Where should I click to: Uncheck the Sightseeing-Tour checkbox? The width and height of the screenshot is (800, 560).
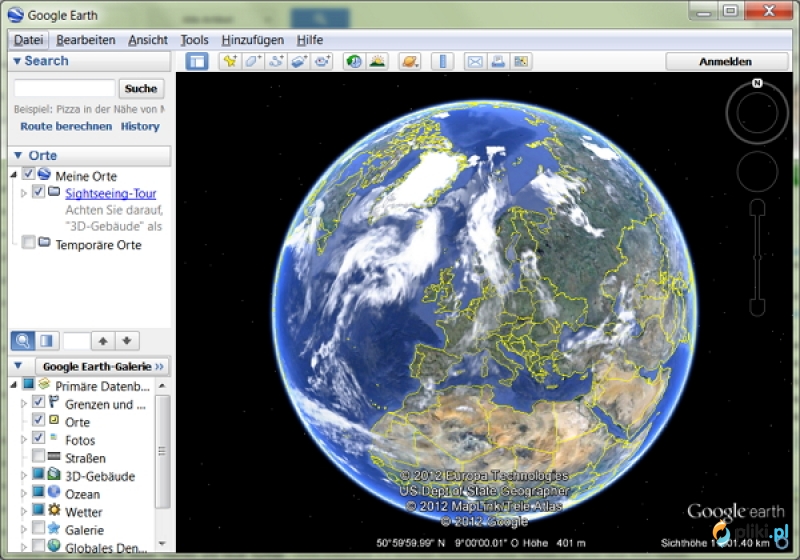coord(38,191)
